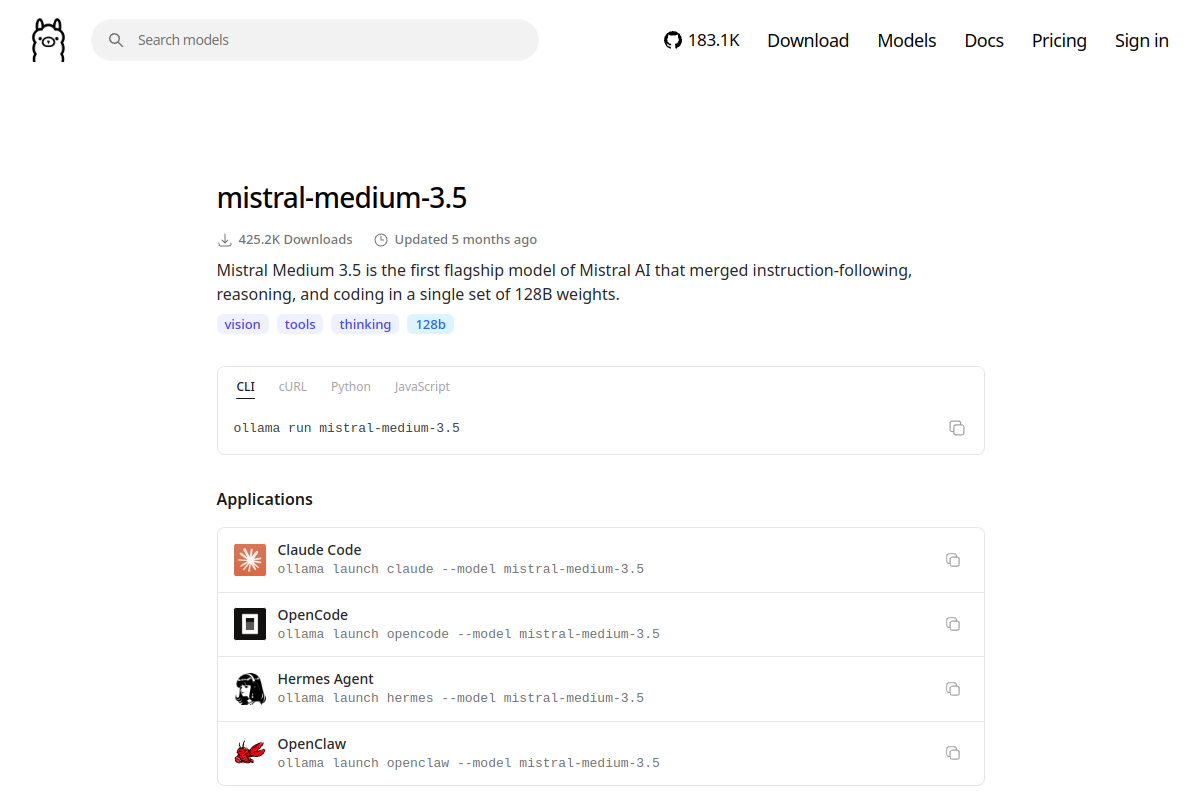Screen dimensions: 1200x800
Task: Click the Claude Code name
Action: tap(319, 550)
